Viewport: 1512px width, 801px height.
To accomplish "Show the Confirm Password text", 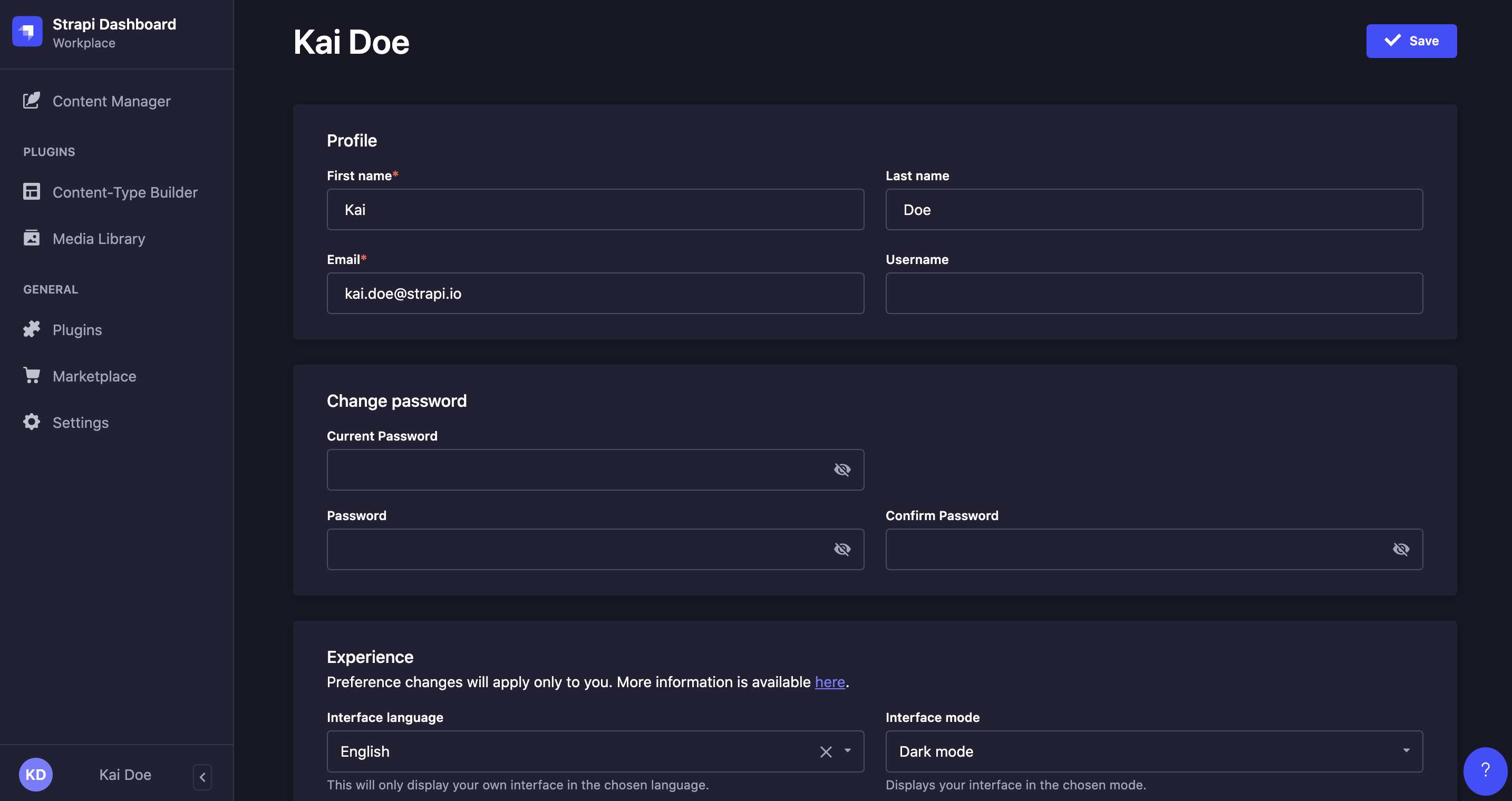I will click(1402, 549).
